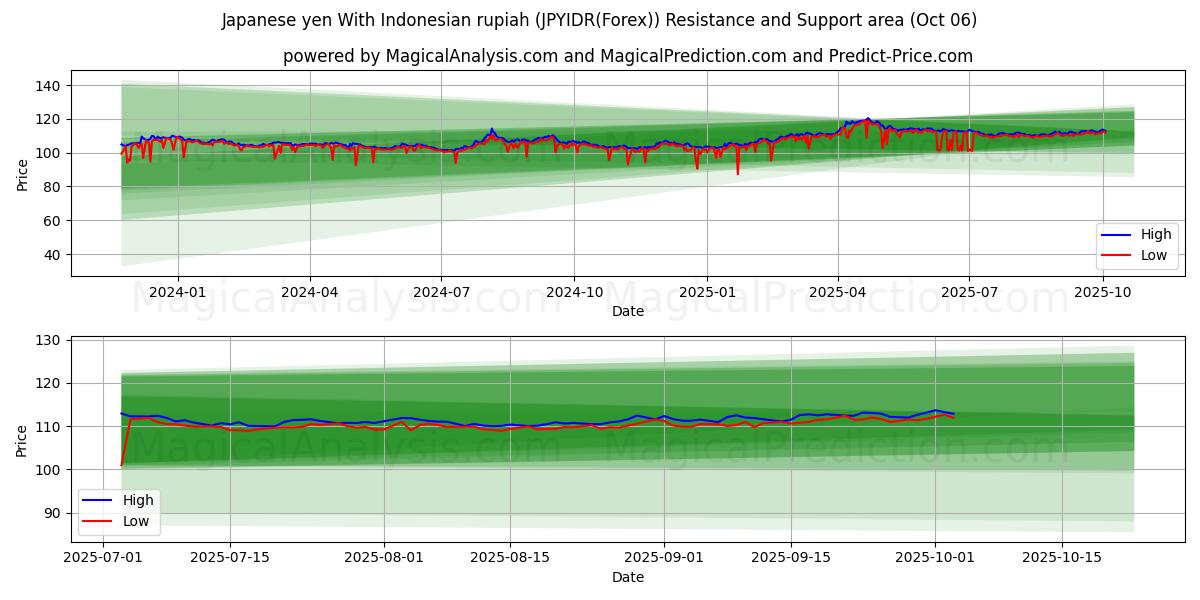
Task: Click blue line swatch in upper chart legend
Action: click(x=1116, y=235)
